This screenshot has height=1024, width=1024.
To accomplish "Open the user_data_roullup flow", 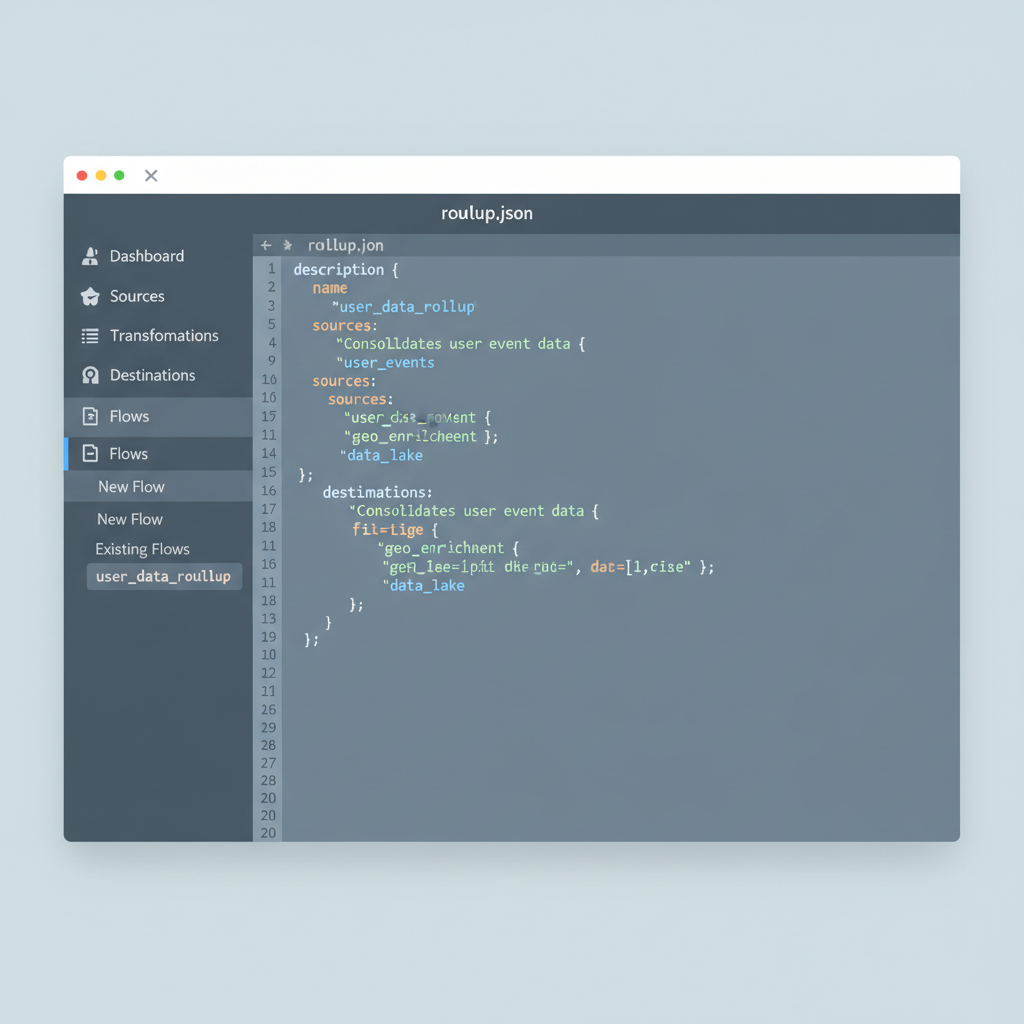I will (x=163, y=576).
